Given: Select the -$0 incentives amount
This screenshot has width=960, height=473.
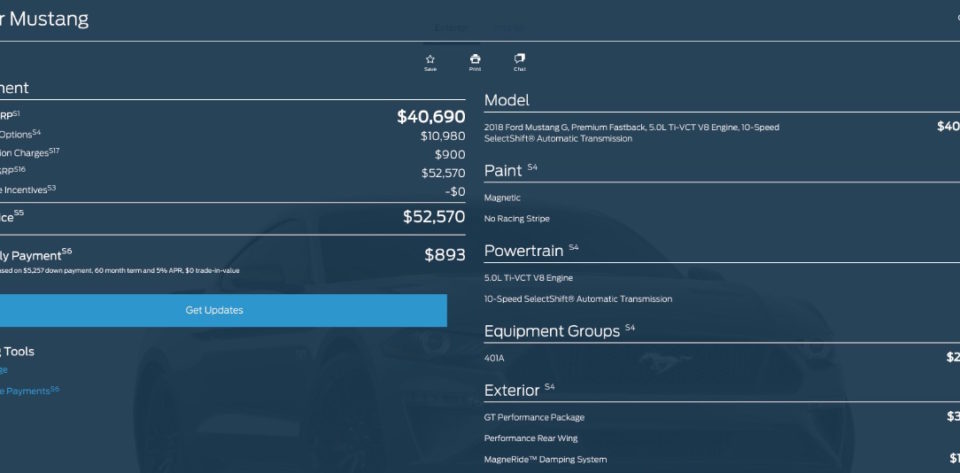Looking at the screenshot, I should pos(456,192).
